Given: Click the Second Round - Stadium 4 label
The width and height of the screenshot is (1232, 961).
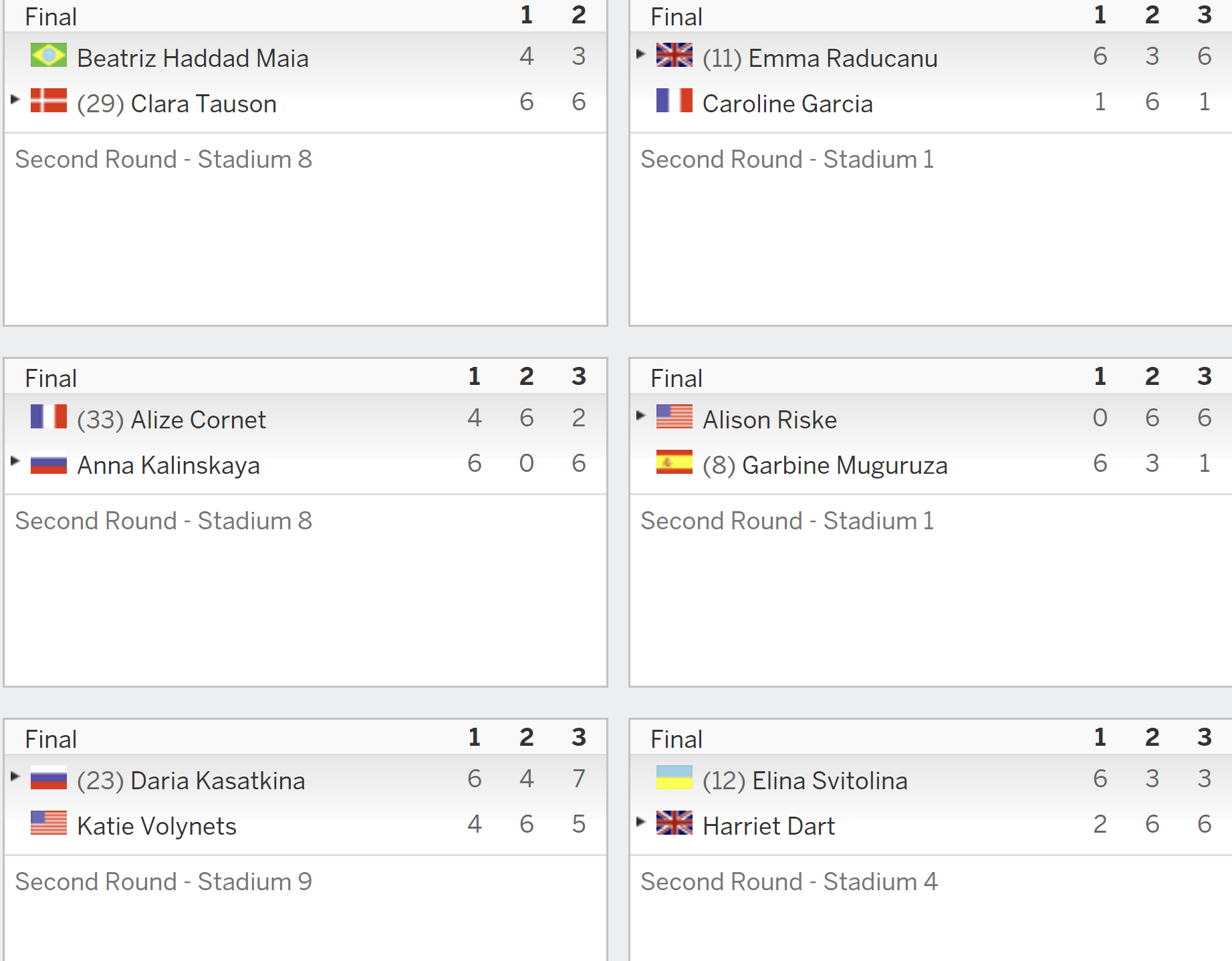Looking at the screenshot, I should tap(789, 881).
